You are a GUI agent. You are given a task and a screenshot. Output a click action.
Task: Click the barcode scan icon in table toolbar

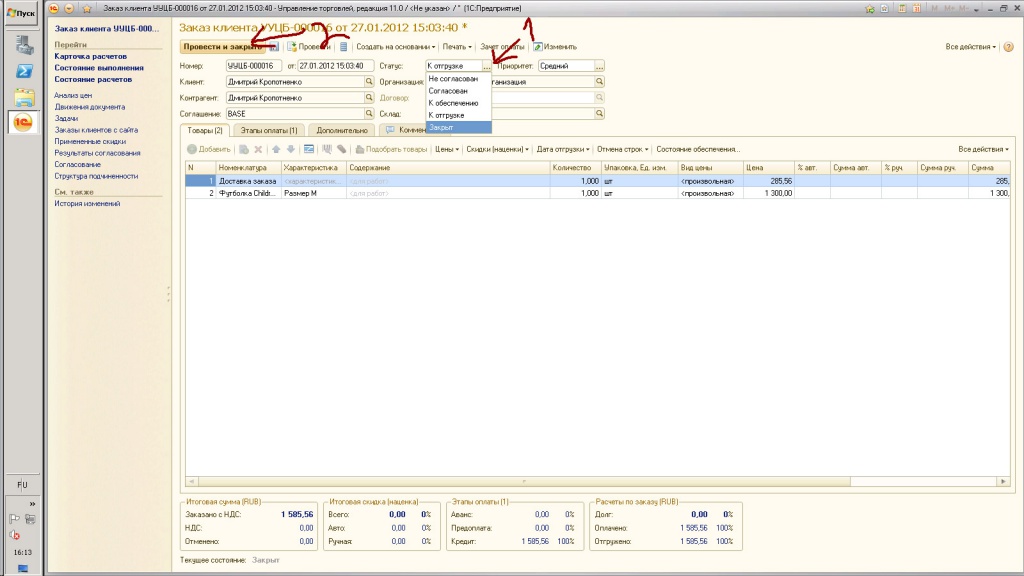[x=327, y=150]
